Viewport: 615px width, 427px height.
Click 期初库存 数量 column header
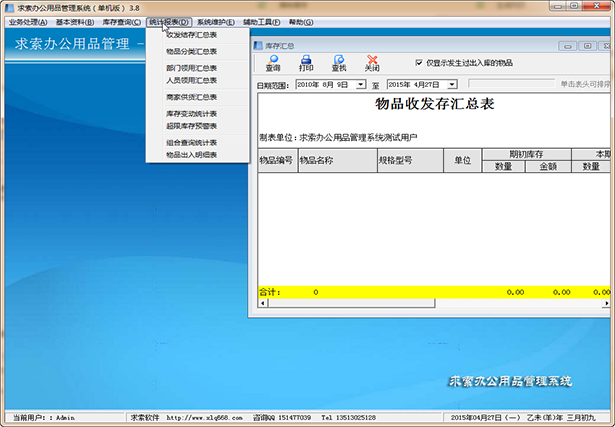click(503, 167)
